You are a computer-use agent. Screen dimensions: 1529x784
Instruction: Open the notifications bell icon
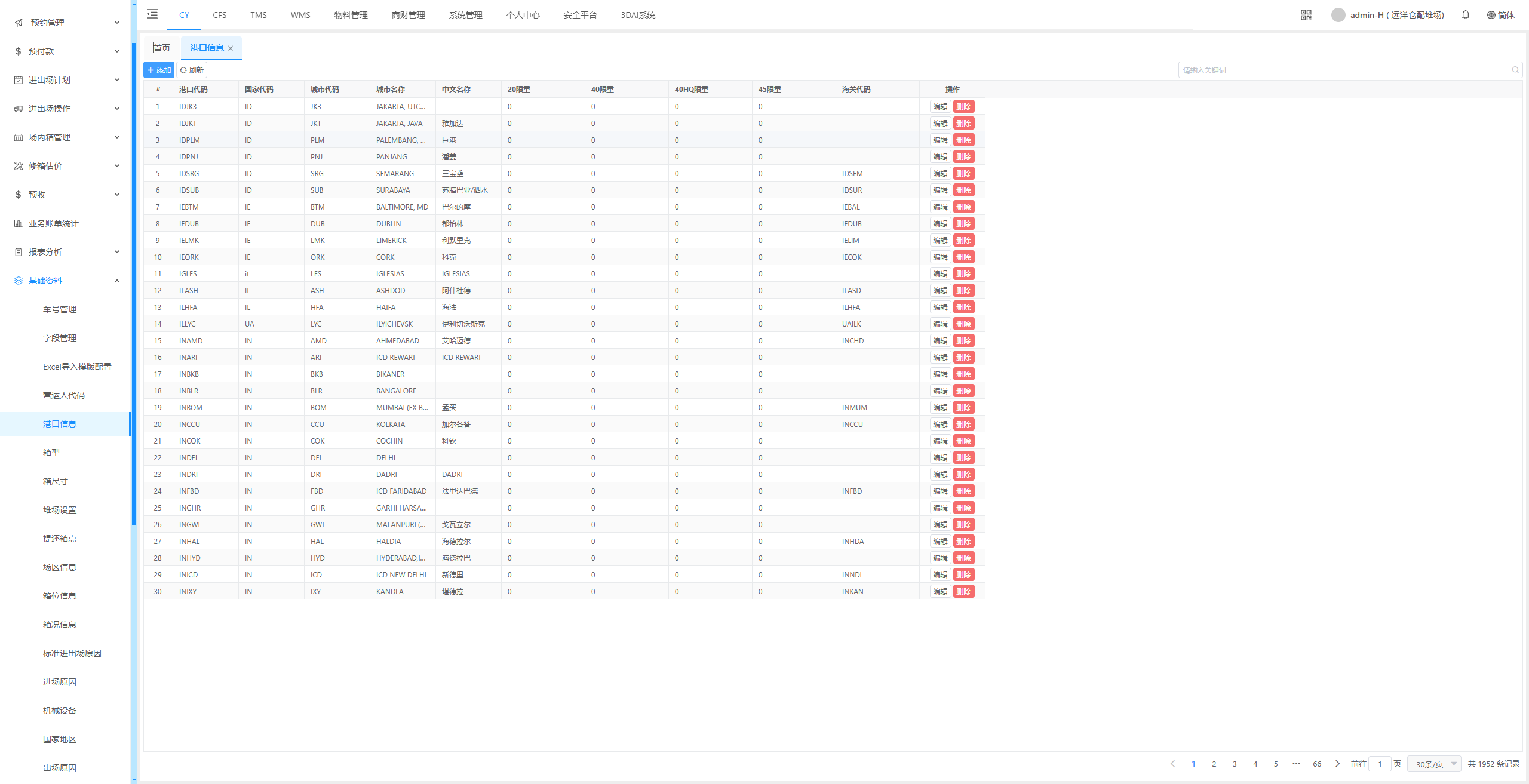(x=1466, y=15)
